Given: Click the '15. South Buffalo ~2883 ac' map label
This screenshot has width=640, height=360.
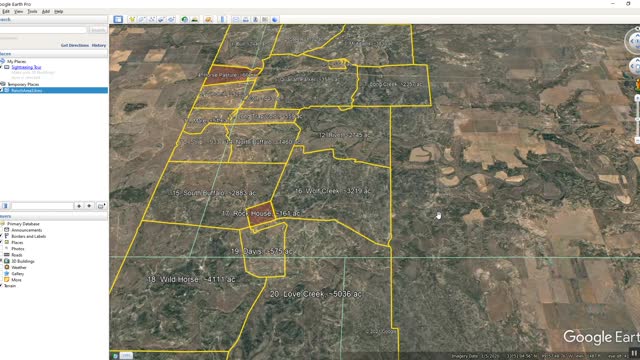Looking at the screenshot, I should pos(214,193).
